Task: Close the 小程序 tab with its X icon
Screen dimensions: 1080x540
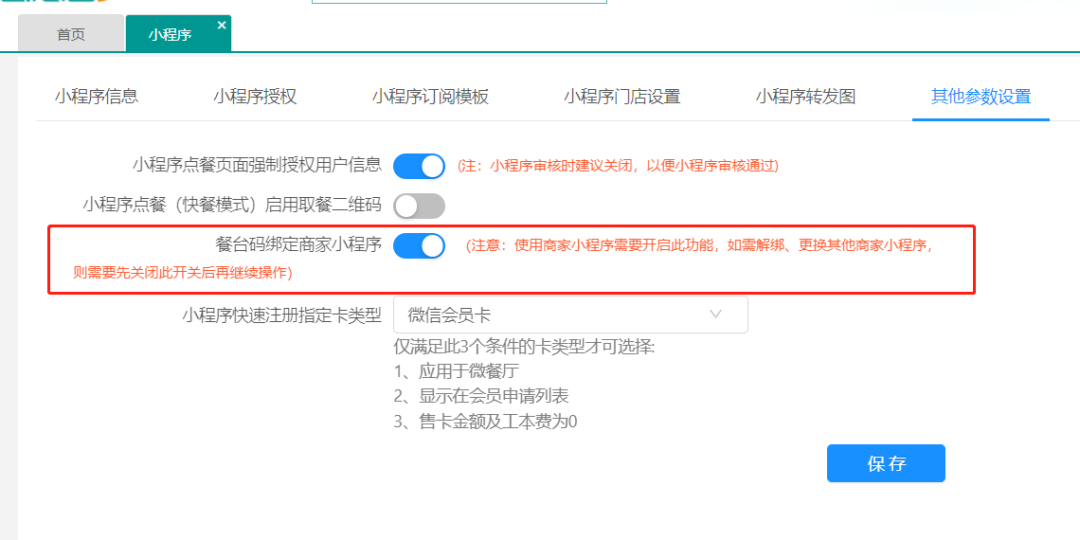Action: click(x=221, y=25)
